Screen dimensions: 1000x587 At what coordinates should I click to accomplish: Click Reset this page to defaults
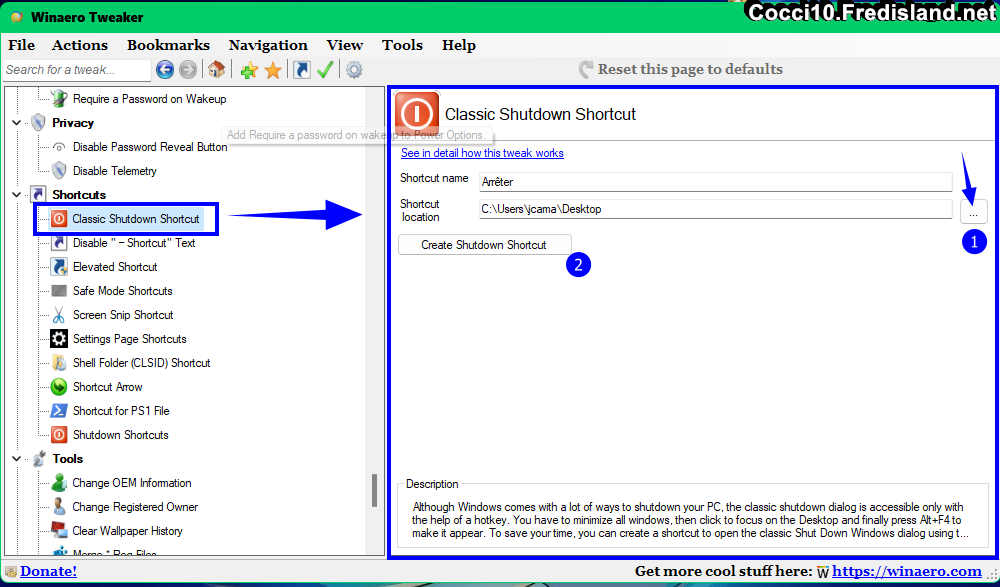click(x=680, y=69)
